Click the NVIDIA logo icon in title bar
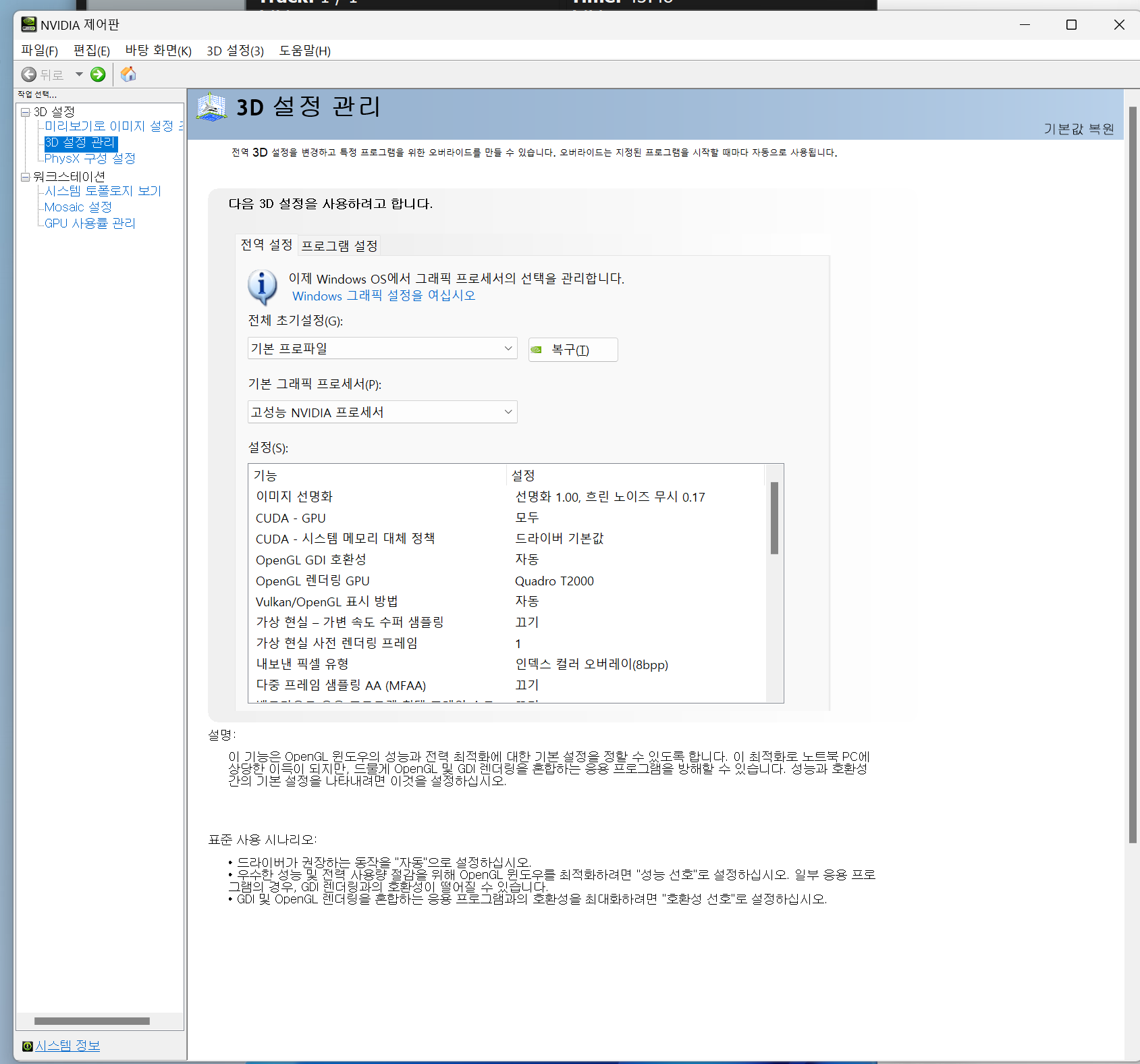 29,25
